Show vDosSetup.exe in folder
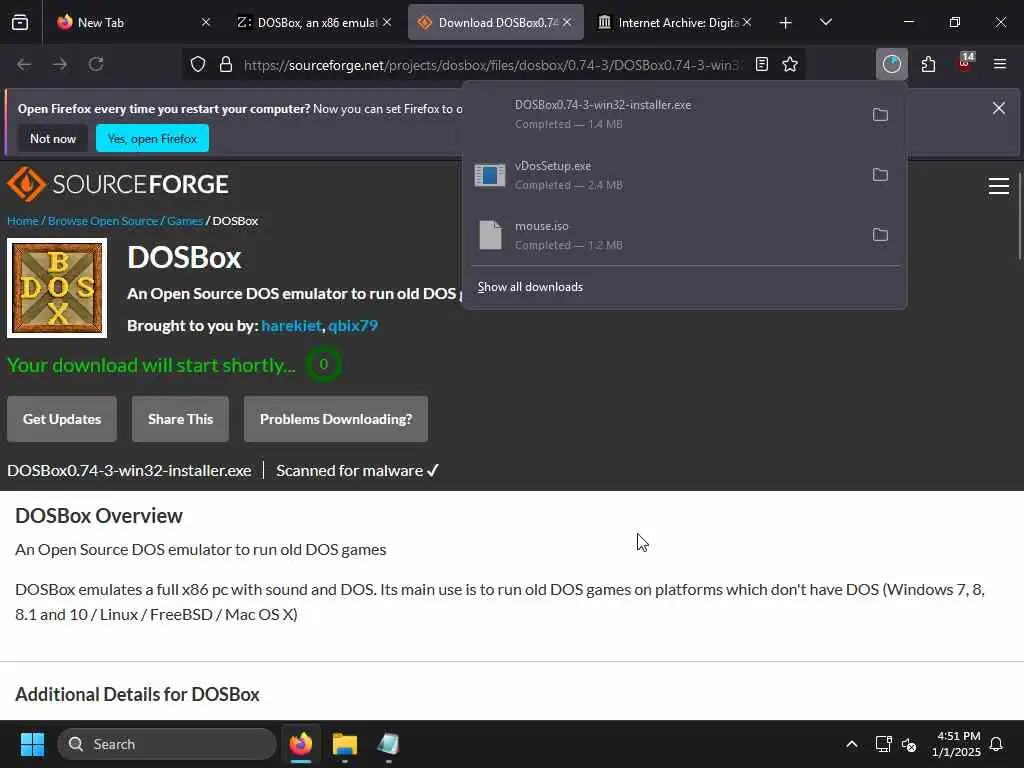The image size is (1024, 768). [880, 174]
